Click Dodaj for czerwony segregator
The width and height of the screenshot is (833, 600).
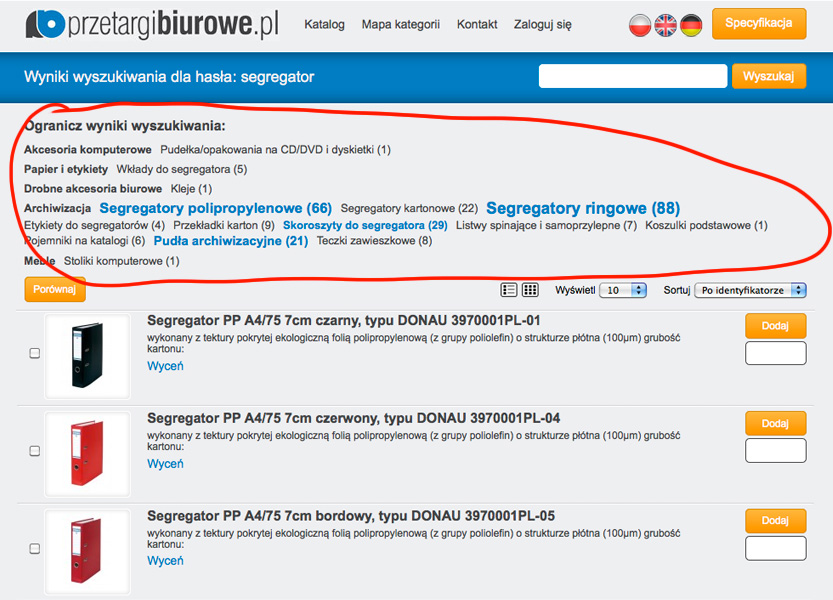[776, 424]
